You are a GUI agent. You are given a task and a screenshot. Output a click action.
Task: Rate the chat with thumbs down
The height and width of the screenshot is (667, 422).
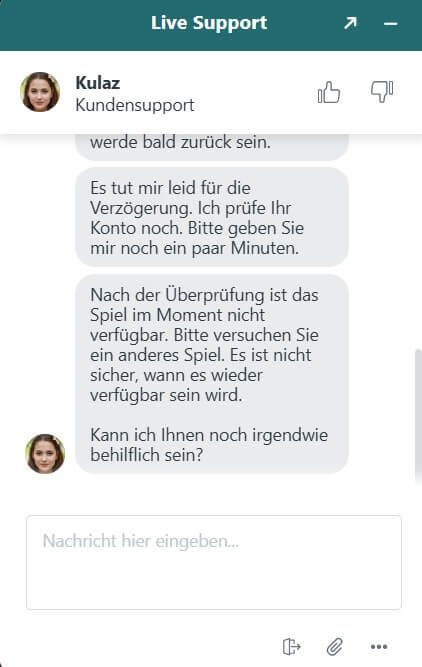point(382,91)
